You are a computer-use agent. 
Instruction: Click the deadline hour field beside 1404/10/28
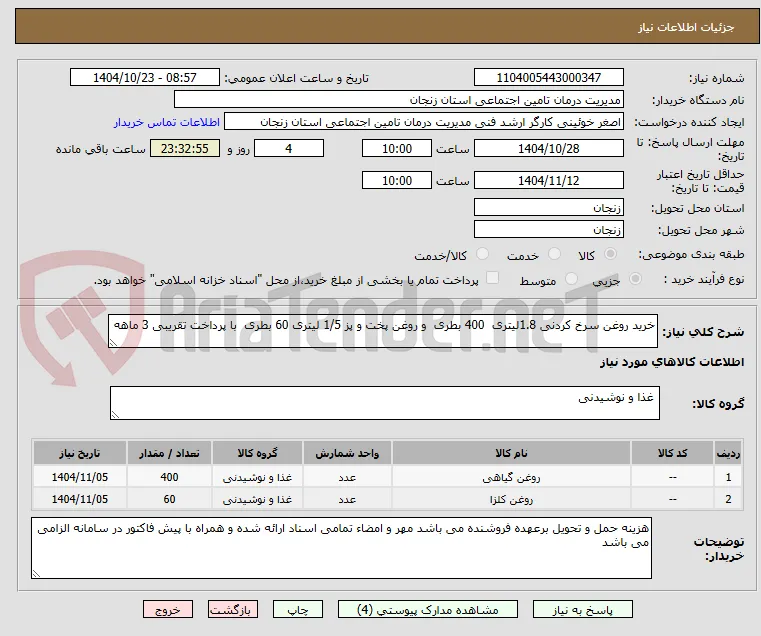pos(397,149)
